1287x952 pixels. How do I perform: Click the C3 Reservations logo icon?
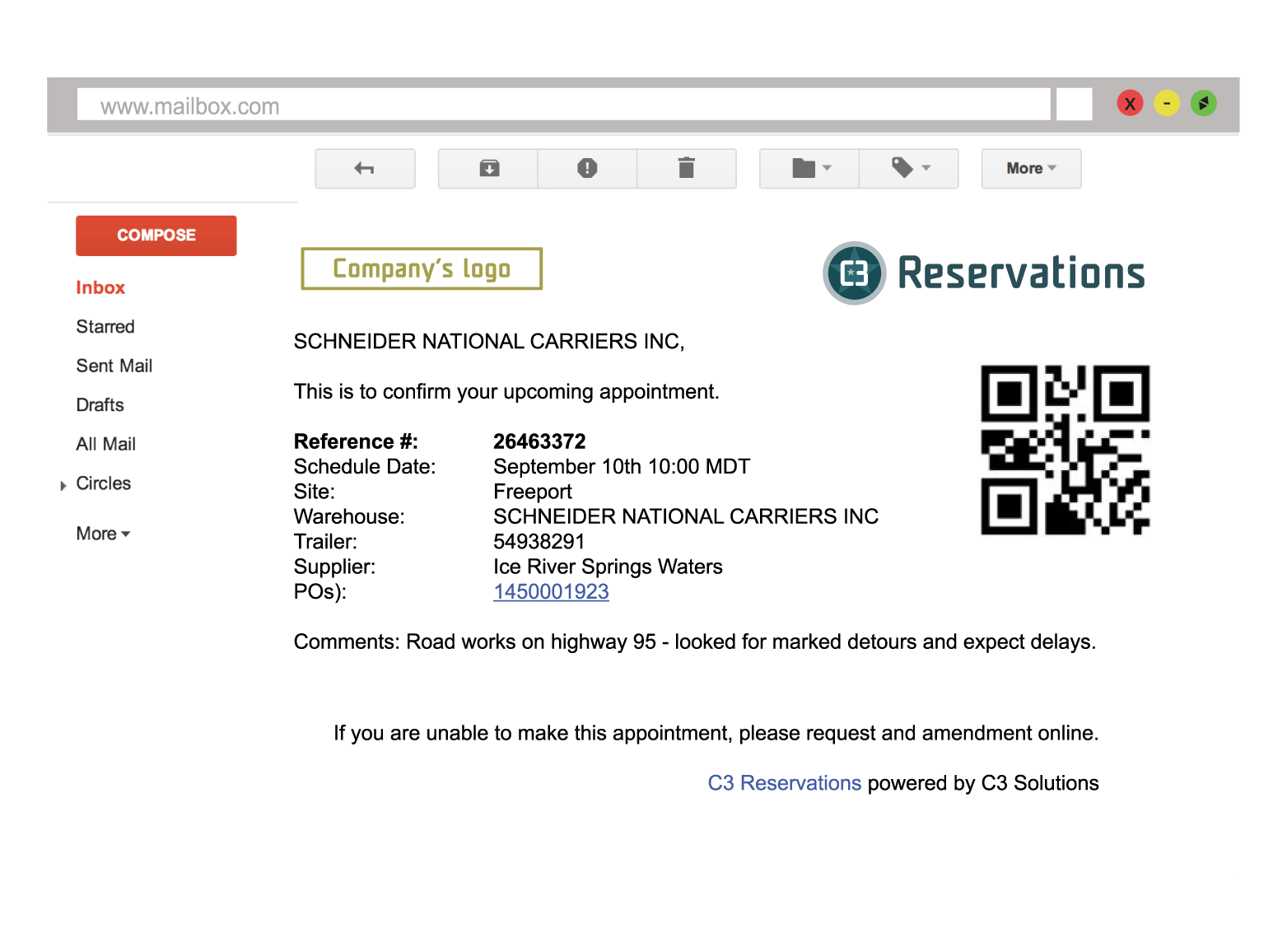click(855, 273)
